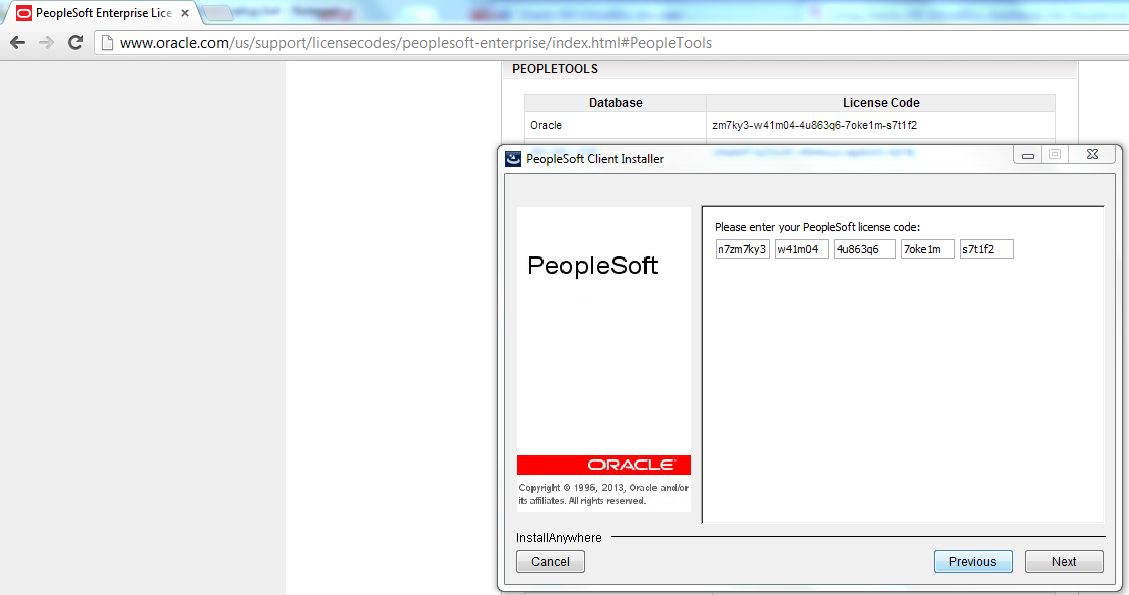Click the Oracle database cell
Image resolution: width=1129 pixels, height=595 pixels.
615,125
